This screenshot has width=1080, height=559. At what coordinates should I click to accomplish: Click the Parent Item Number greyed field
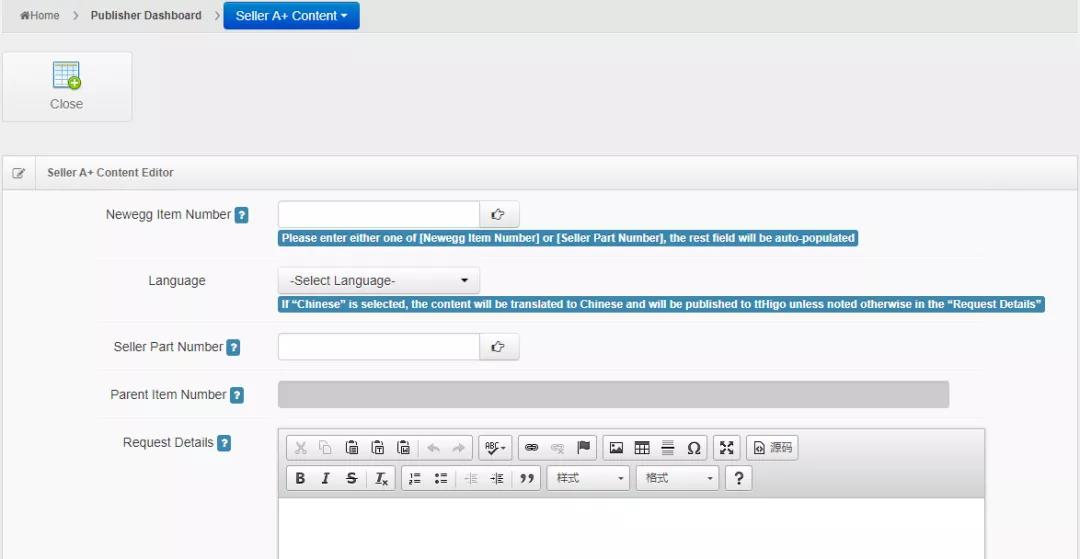pyautogui.click(x=614, y=394)
